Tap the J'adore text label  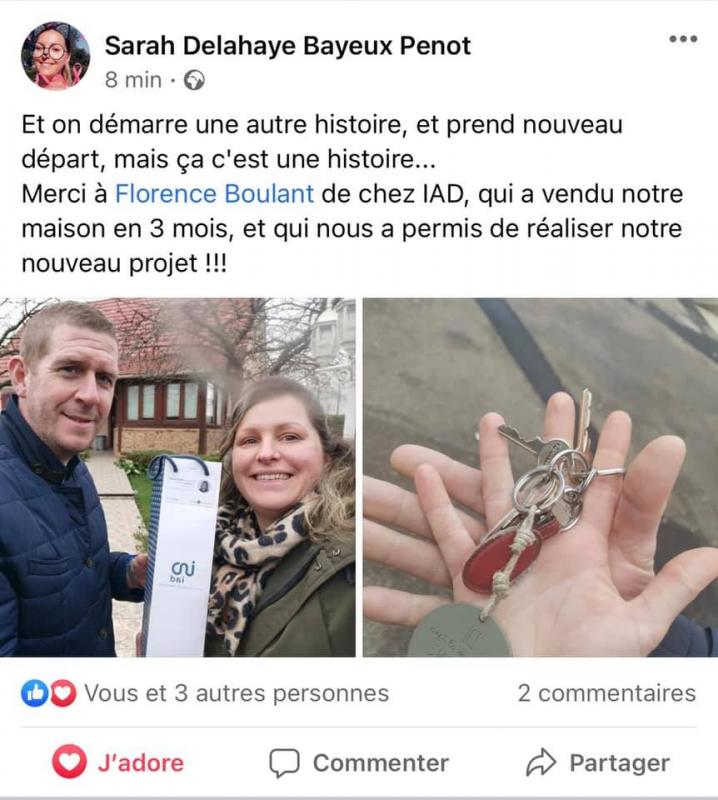tap(141, 763)
